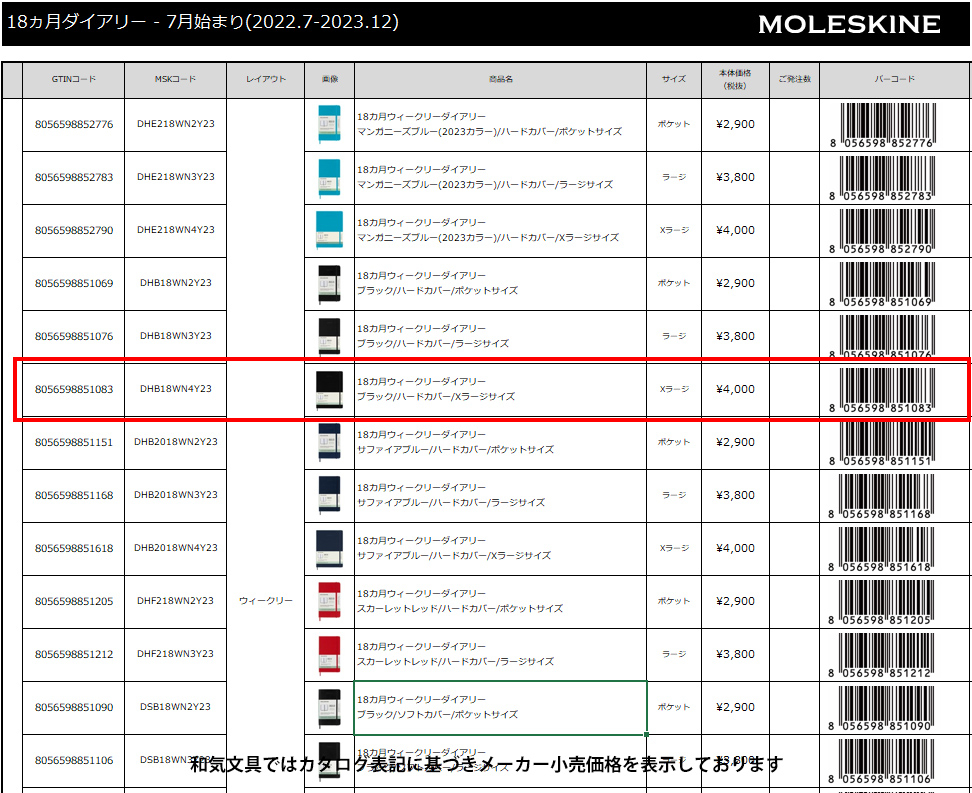The image size is (972, 793).
Task: Click the Black hardcover pocket diary thumbnail
Action: tap(329, 283)
